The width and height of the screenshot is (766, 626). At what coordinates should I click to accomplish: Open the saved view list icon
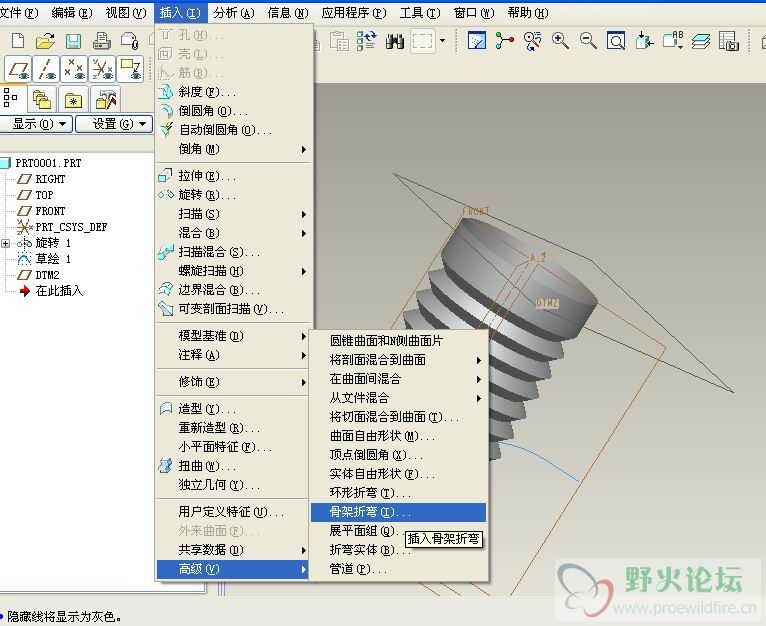click(x=673, y=41)
